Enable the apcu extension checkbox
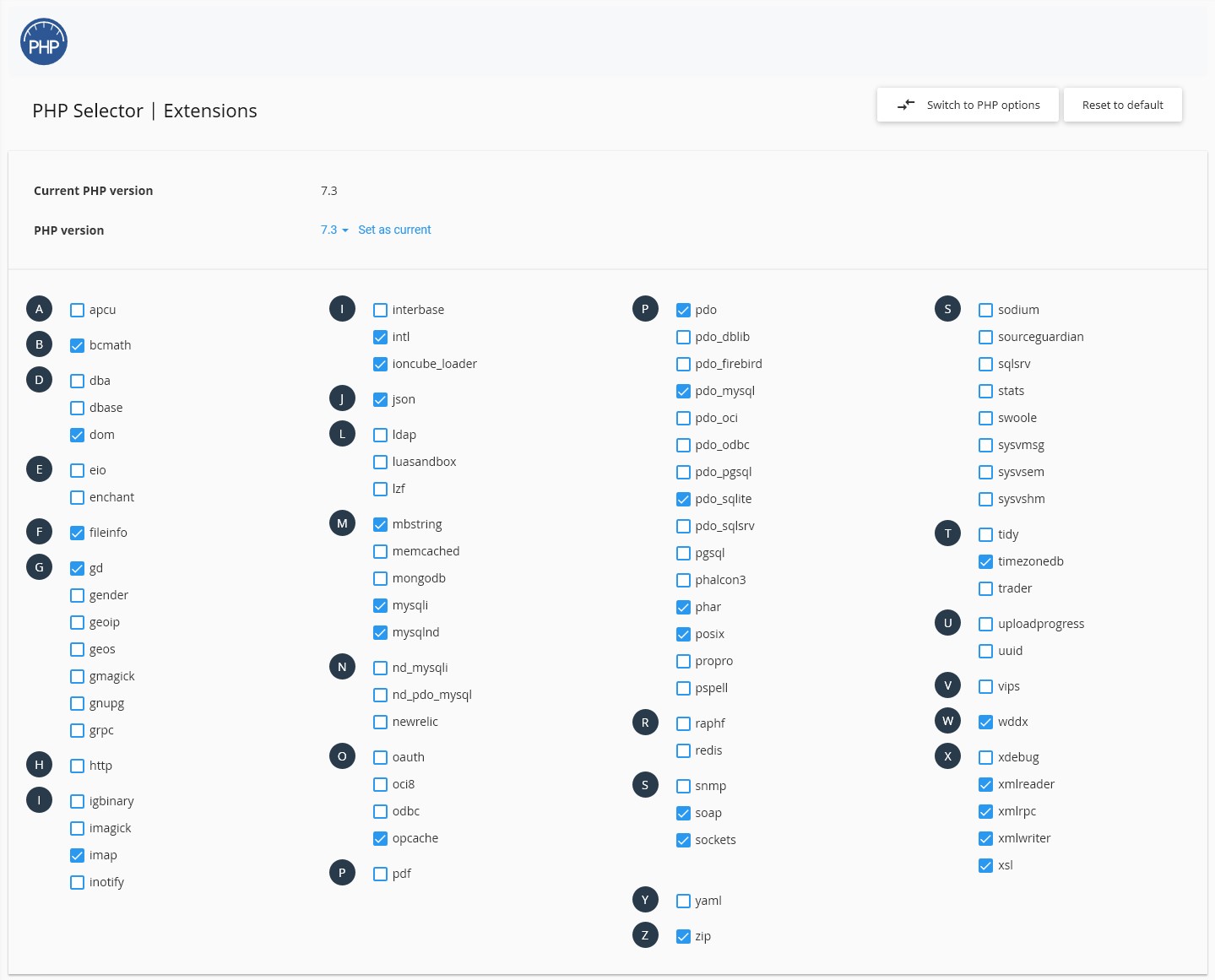This screenshot has width=1215, height=980. [x=77, y=310]
